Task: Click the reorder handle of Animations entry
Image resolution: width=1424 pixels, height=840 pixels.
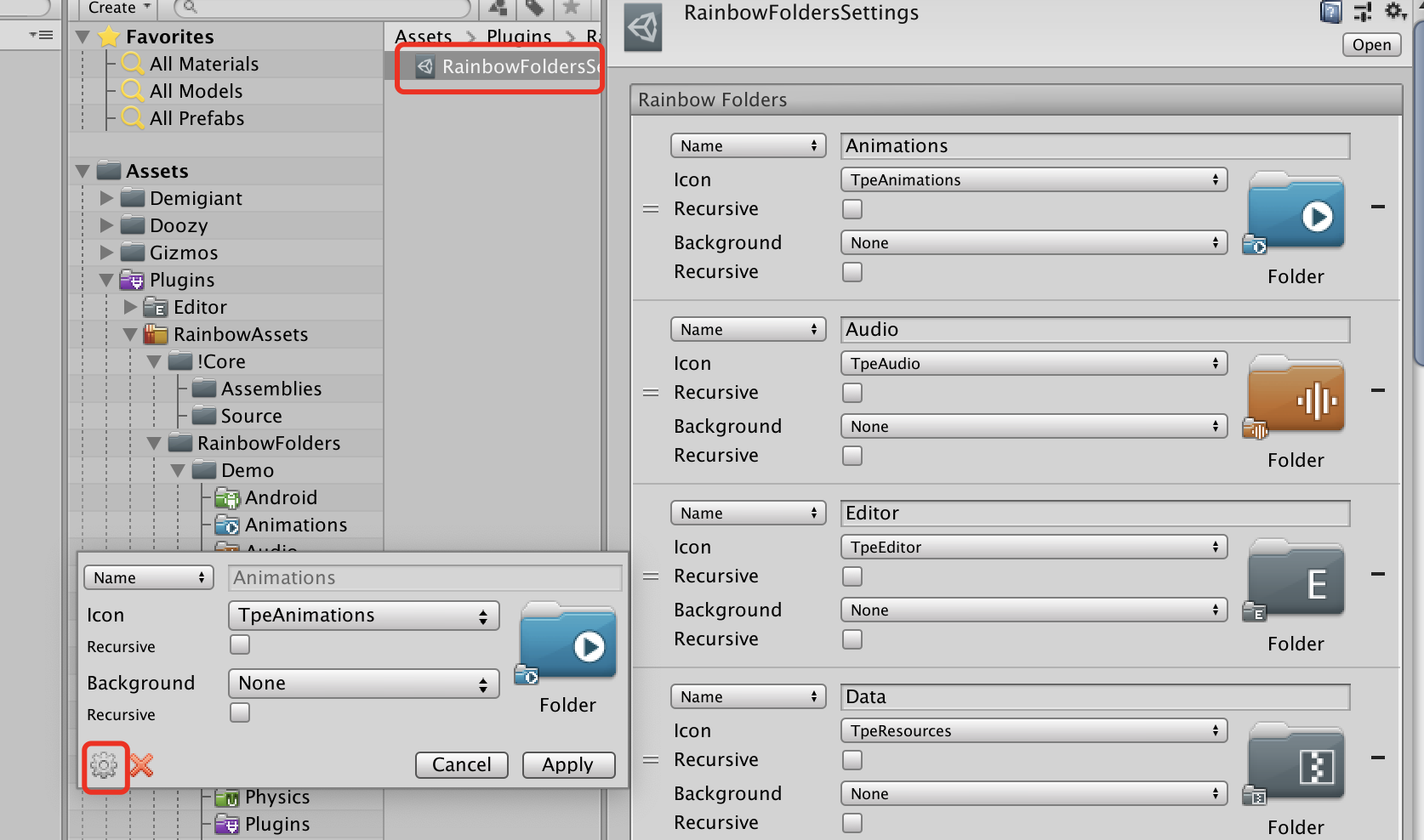Action: pos(651,209)
